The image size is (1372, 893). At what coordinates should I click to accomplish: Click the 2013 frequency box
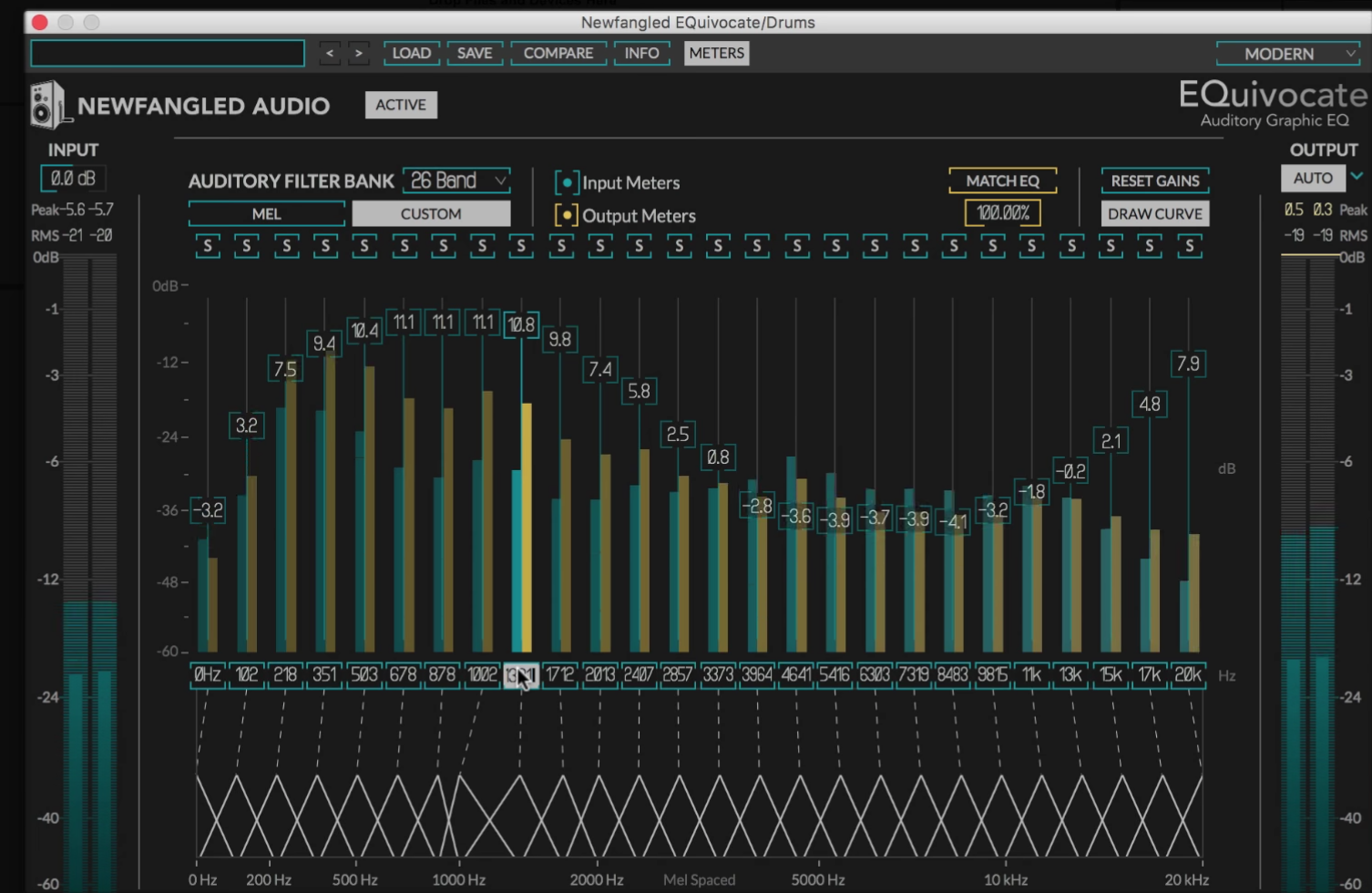pyautogui.click(x=599, y=675)
